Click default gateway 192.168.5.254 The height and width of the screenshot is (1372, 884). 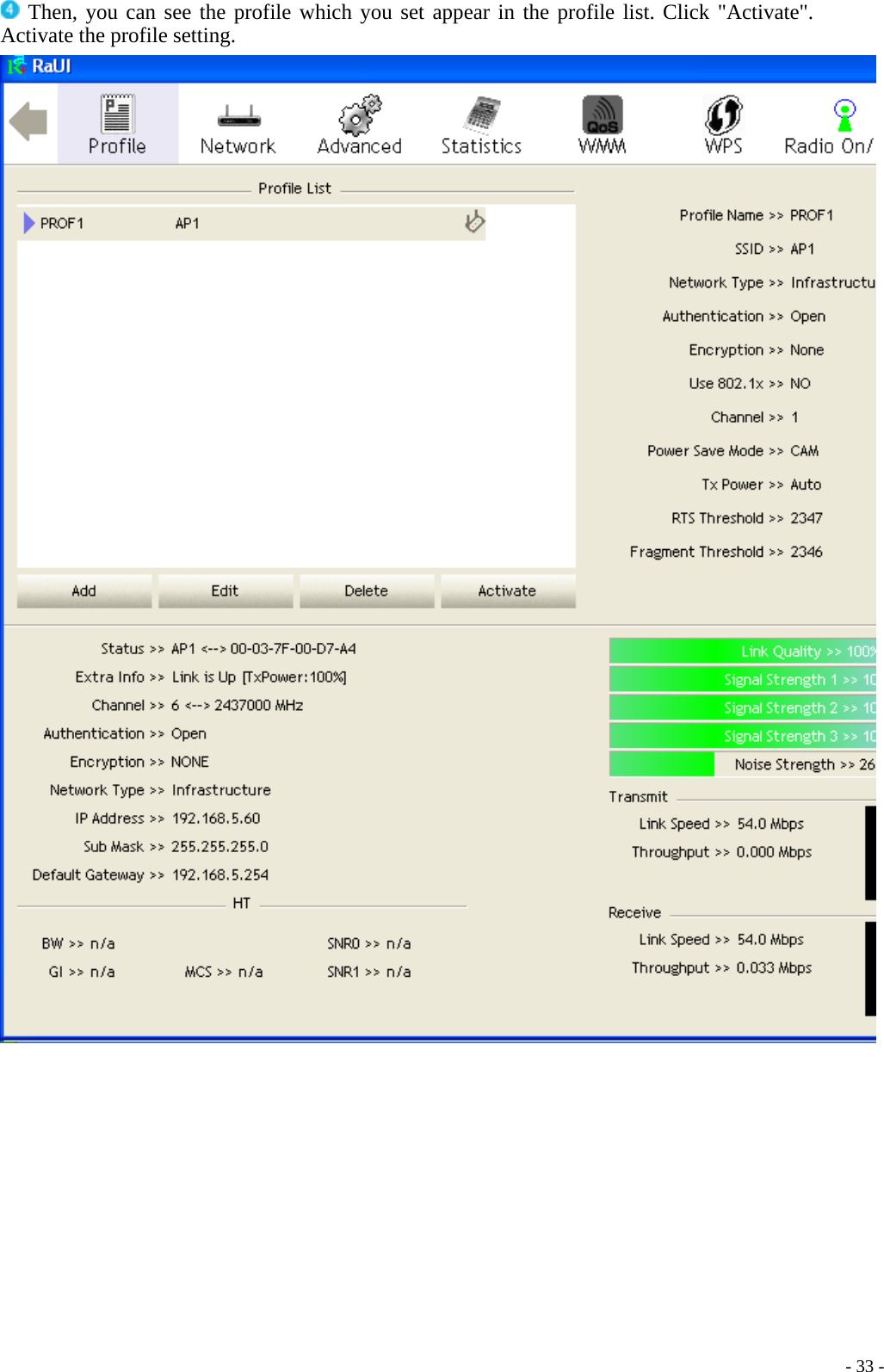(x=220, y=875)
